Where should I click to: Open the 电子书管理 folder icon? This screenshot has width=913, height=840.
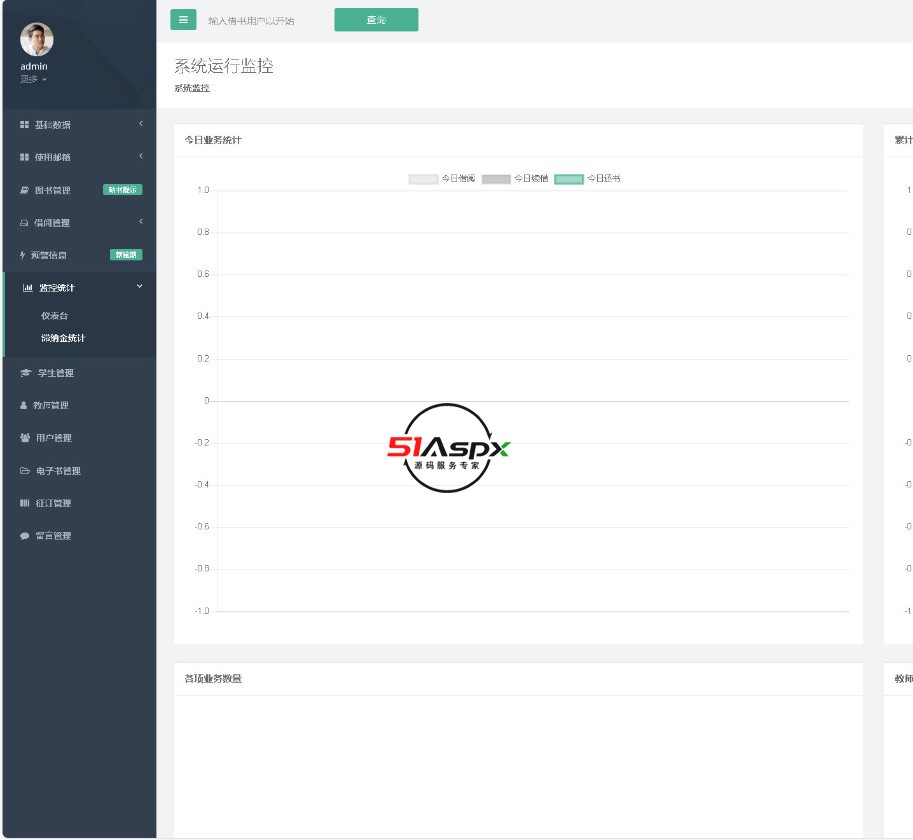click(x=25, y=471)
